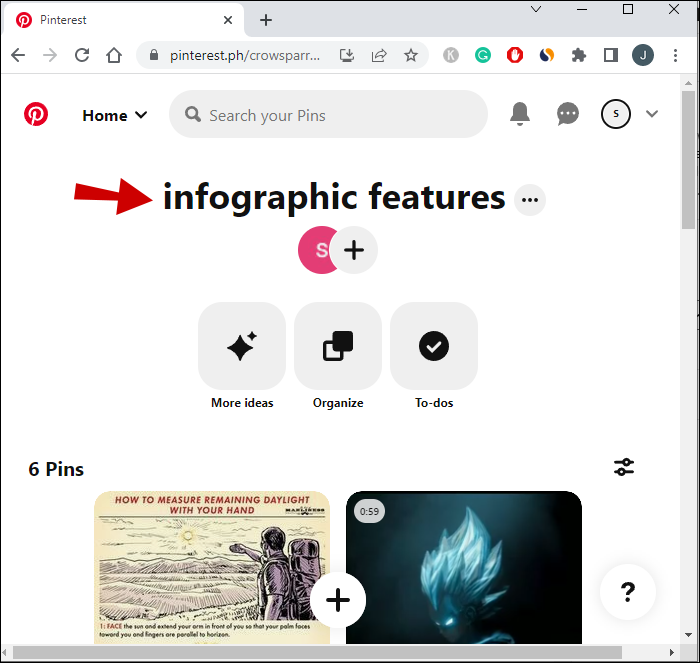The width and height of the screenshot is (700, 663).
Task: Open More ideas sparkle tile
Action: click(x=242, y=346)
